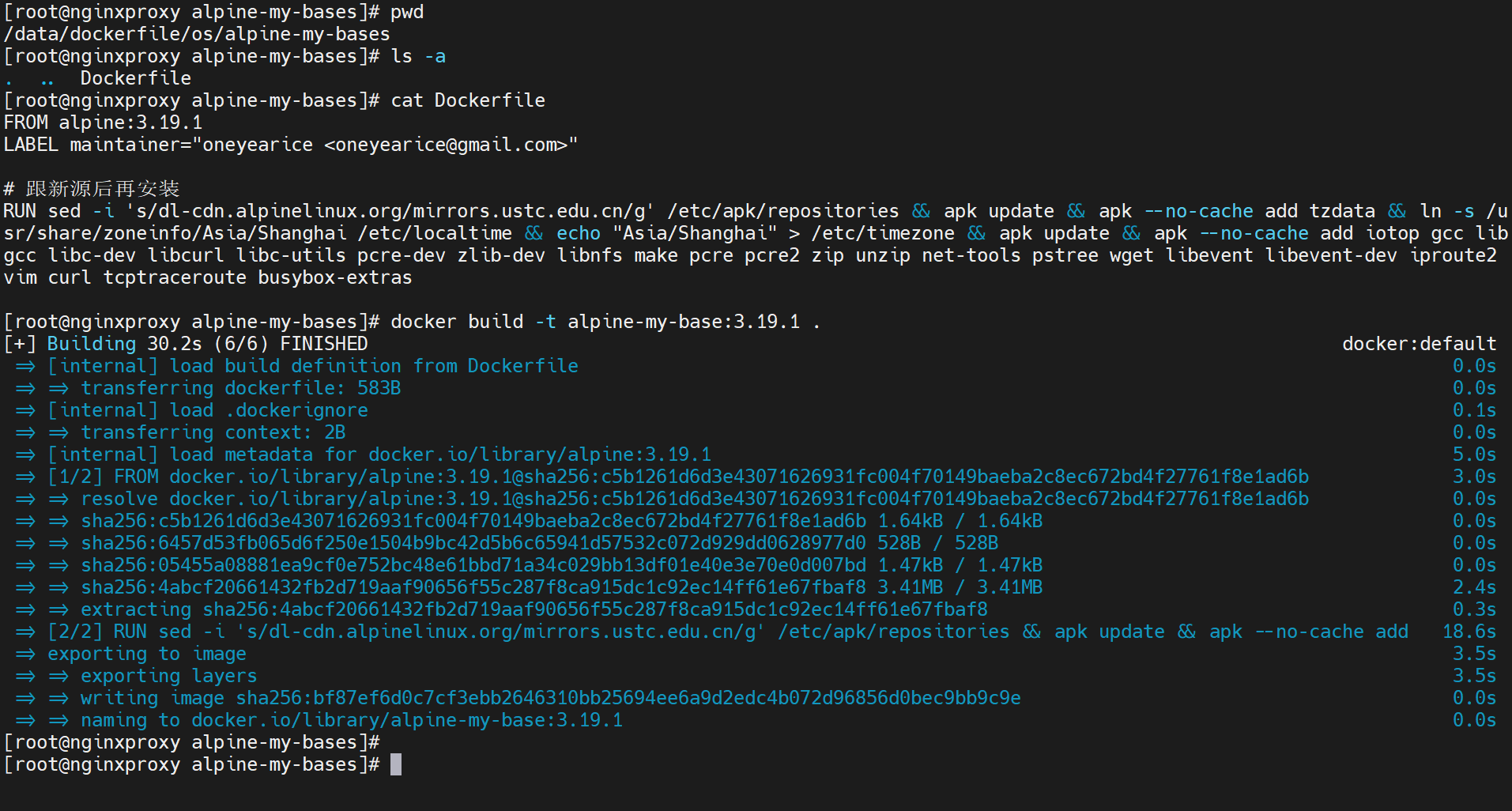The image size is (1512, 811).
Task: Click the docker:default label on the right
Action: (x=1419, y=344)
